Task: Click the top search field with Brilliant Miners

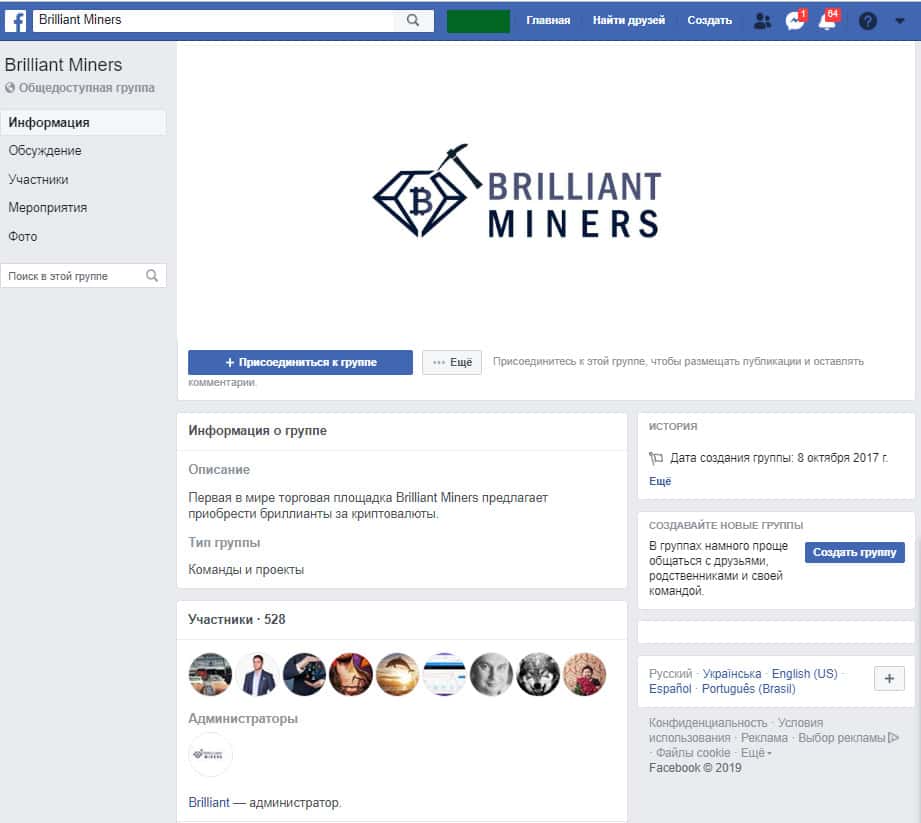Action: [214, 21]
